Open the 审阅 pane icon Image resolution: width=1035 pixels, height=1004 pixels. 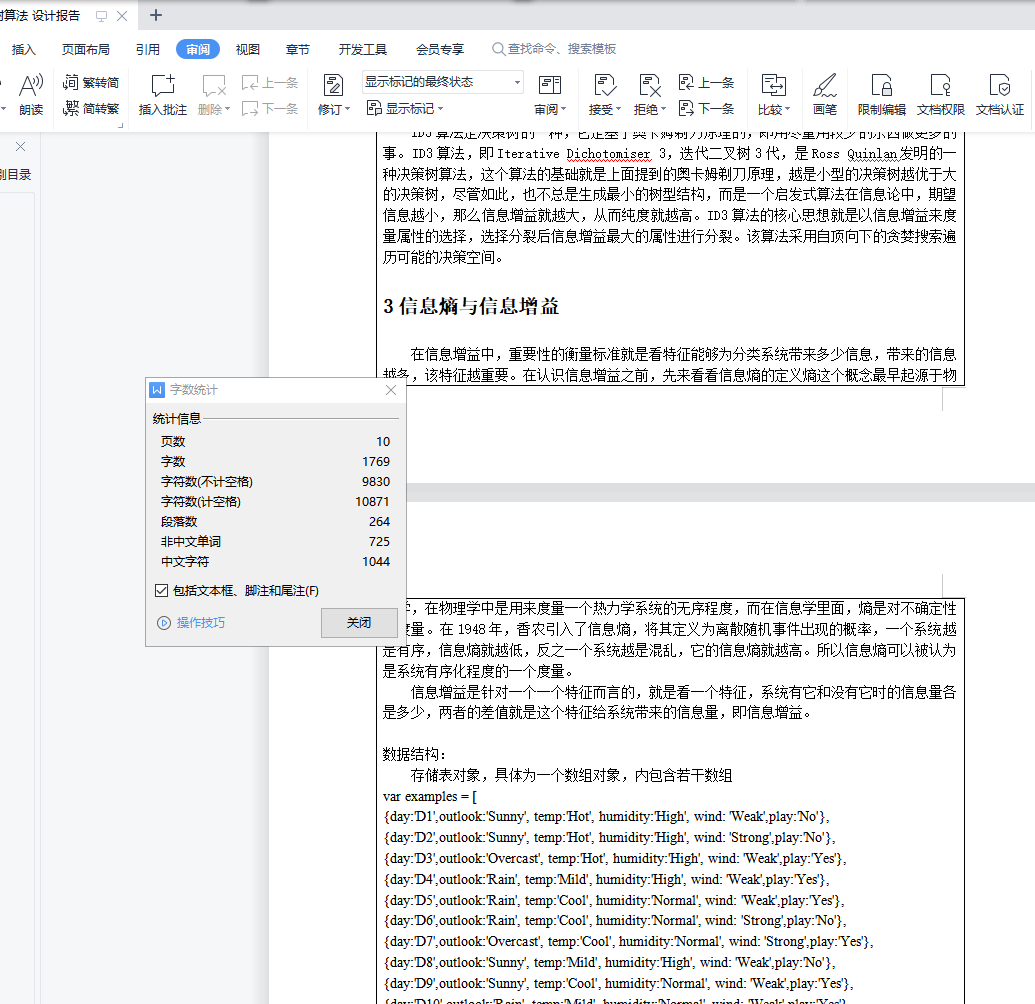(x=550, y=86)
